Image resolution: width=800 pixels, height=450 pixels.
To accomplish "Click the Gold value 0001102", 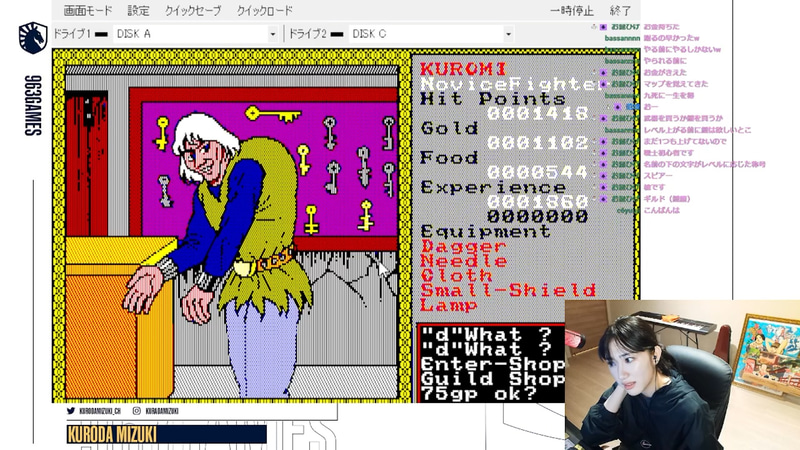I will 537,143.
